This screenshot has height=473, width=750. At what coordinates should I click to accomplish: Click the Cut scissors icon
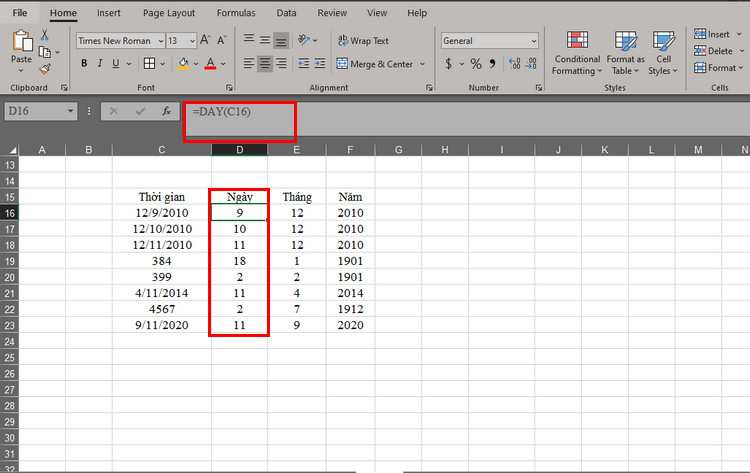44,35
